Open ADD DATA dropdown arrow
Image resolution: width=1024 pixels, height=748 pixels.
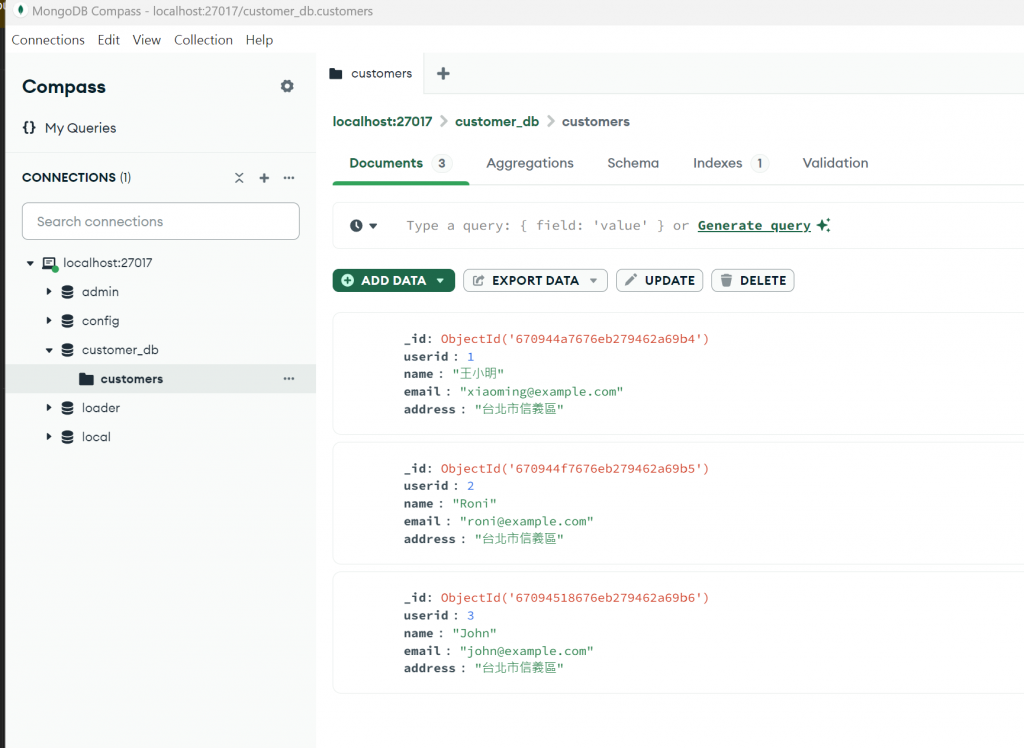441,280
